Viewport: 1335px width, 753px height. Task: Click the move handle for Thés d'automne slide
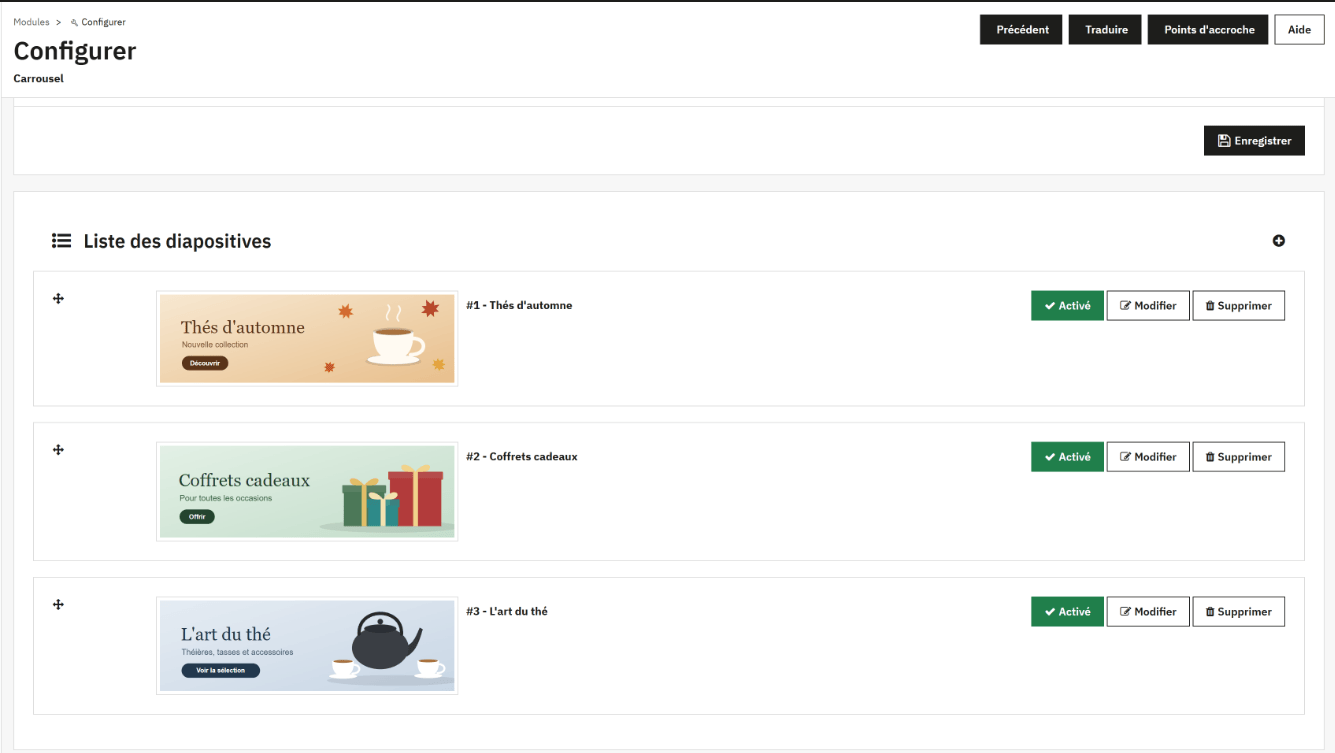(58, 298)
